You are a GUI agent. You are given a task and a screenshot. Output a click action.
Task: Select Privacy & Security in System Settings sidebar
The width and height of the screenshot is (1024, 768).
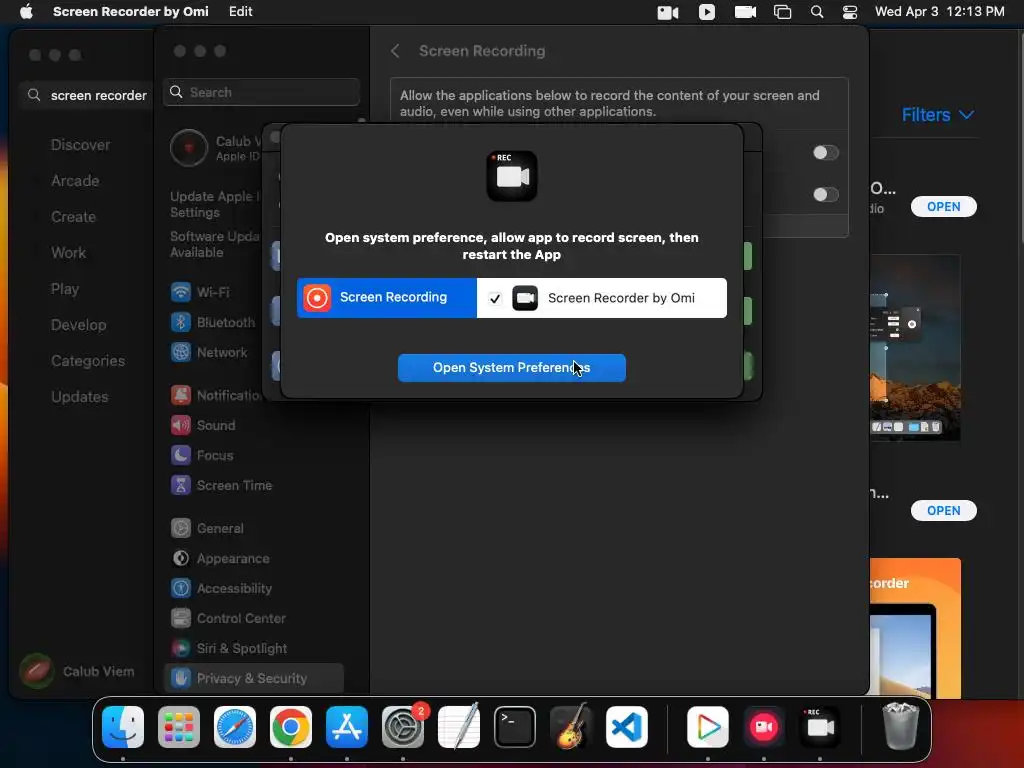coord(254,679)
